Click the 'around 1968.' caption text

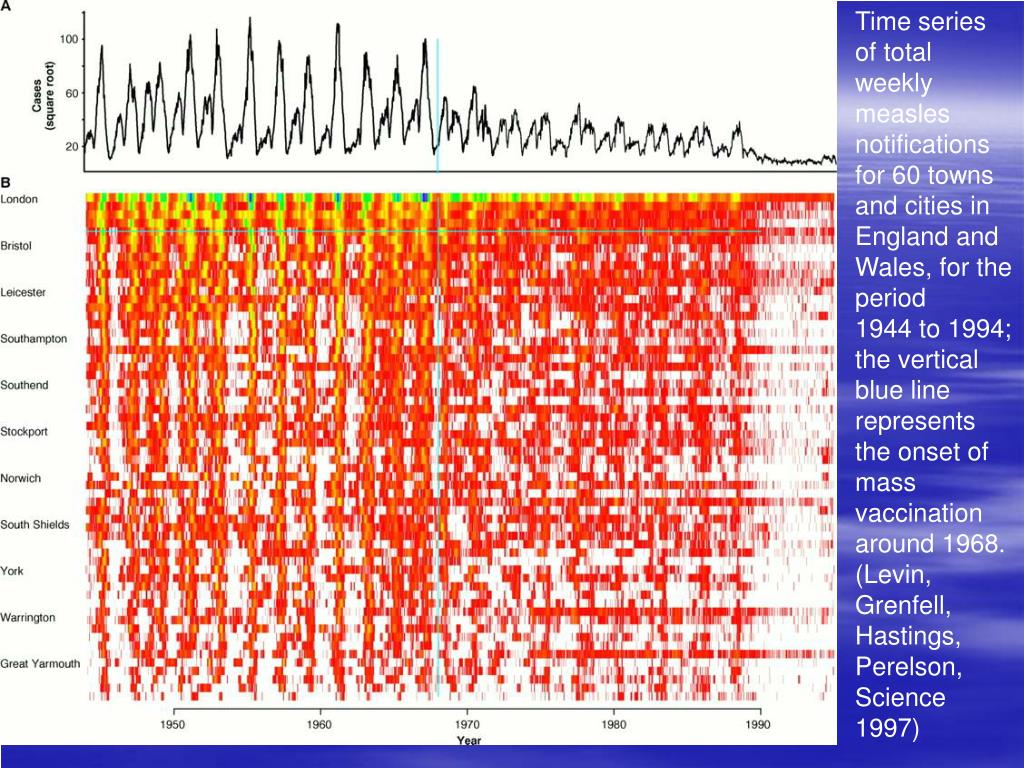(930, 543)
